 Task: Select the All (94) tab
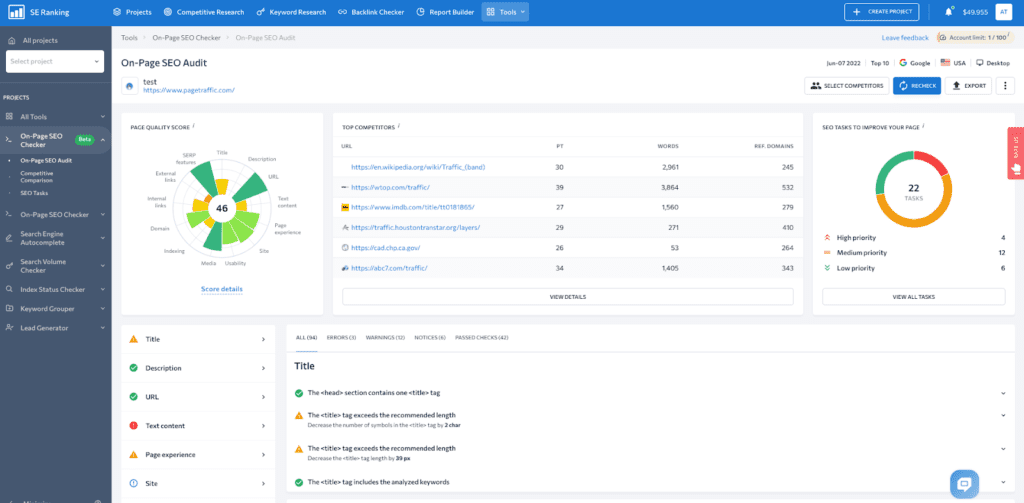point(306,338)
